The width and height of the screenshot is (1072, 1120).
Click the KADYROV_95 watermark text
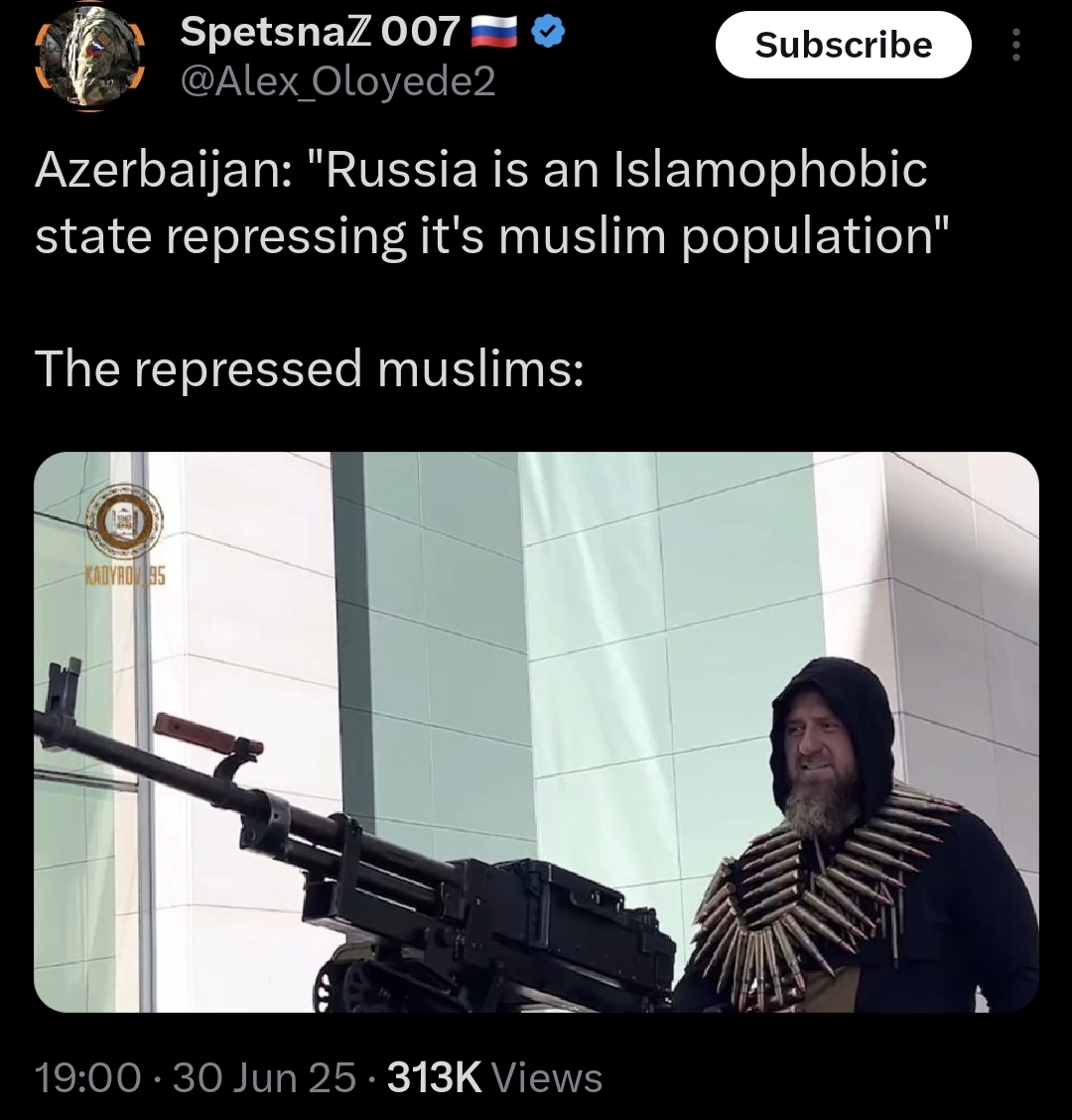coord(126,575)
